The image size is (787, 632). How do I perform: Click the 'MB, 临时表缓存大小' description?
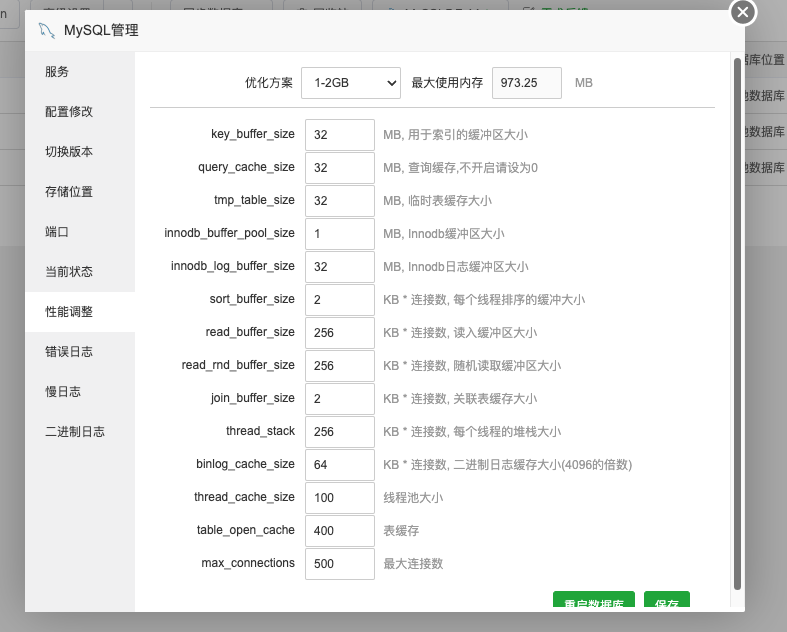coord(437,201)
